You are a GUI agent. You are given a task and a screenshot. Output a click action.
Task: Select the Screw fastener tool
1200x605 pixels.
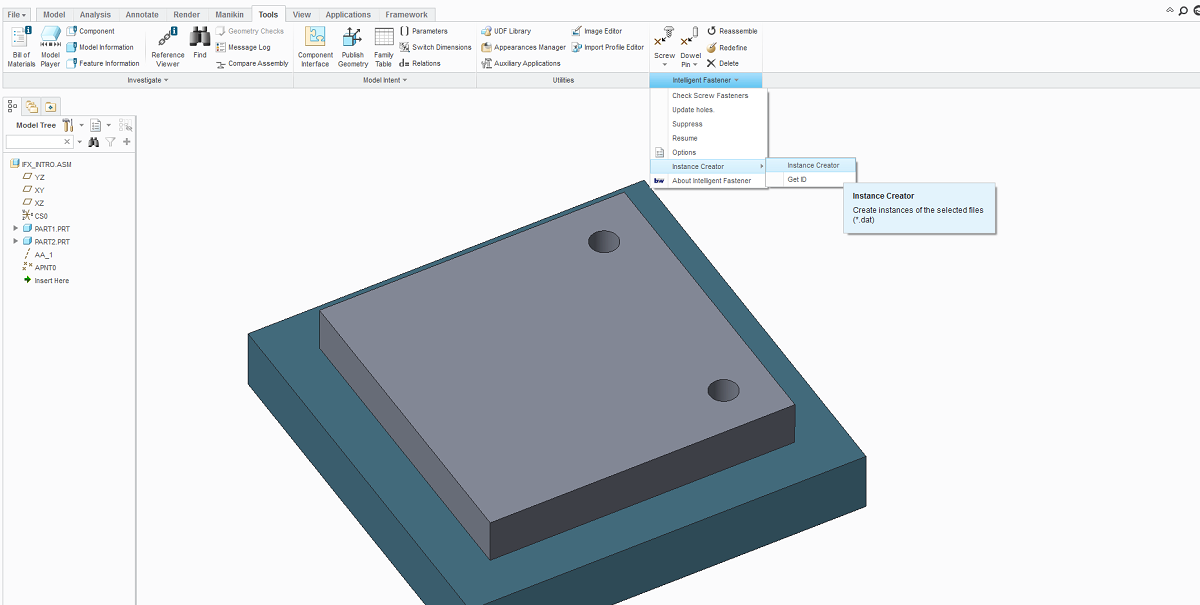(x=663, y=38)
